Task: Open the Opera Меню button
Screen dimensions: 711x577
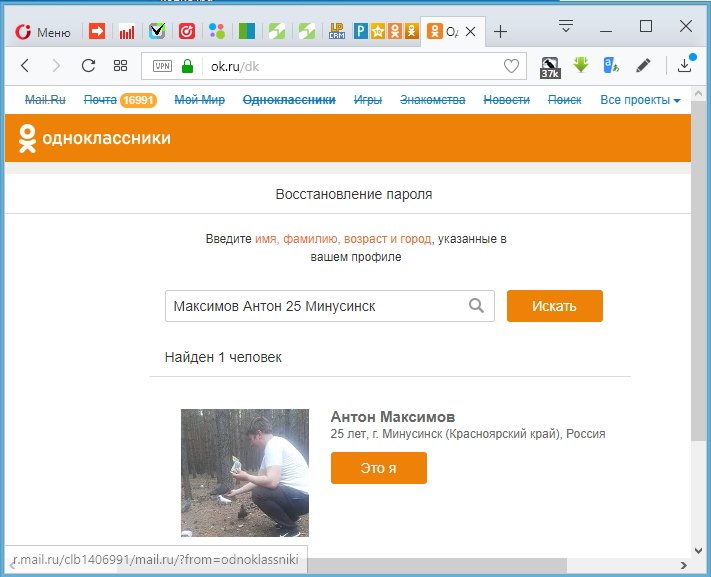Action: pyautogui.click(x=42, y=31)
